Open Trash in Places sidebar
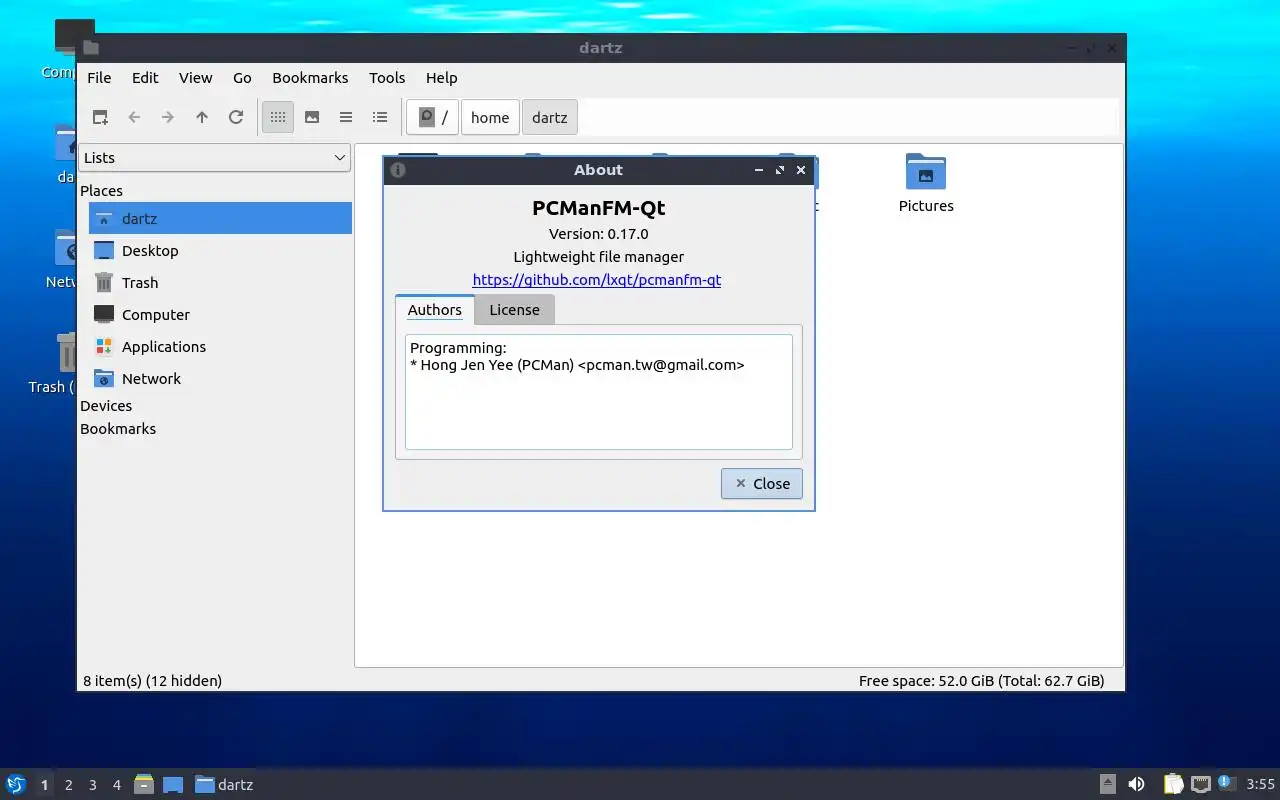This screenshot has height=800, width=1280. (220, 282)
